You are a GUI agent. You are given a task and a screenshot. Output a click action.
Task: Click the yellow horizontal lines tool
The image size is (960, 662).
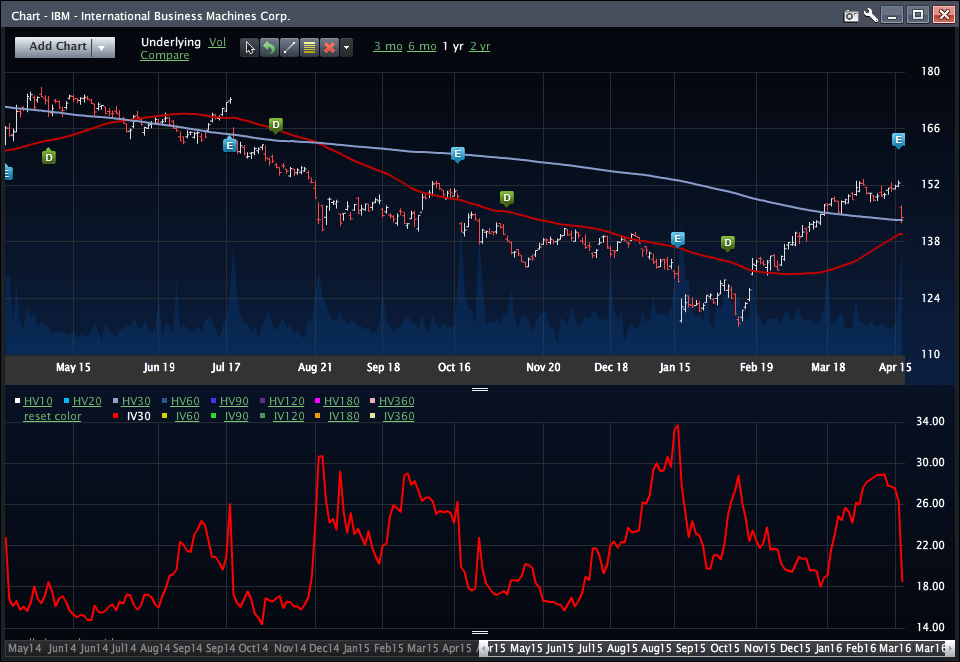coord(309,47)
